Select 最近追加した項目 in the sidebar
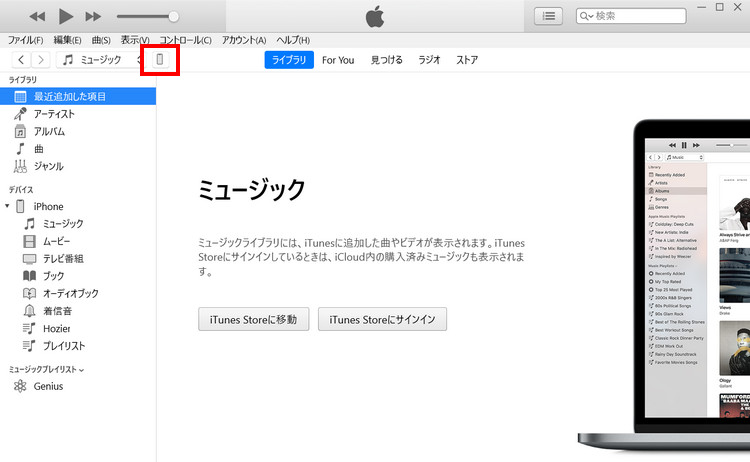This screenshot has height=462, width=750. 78,96
